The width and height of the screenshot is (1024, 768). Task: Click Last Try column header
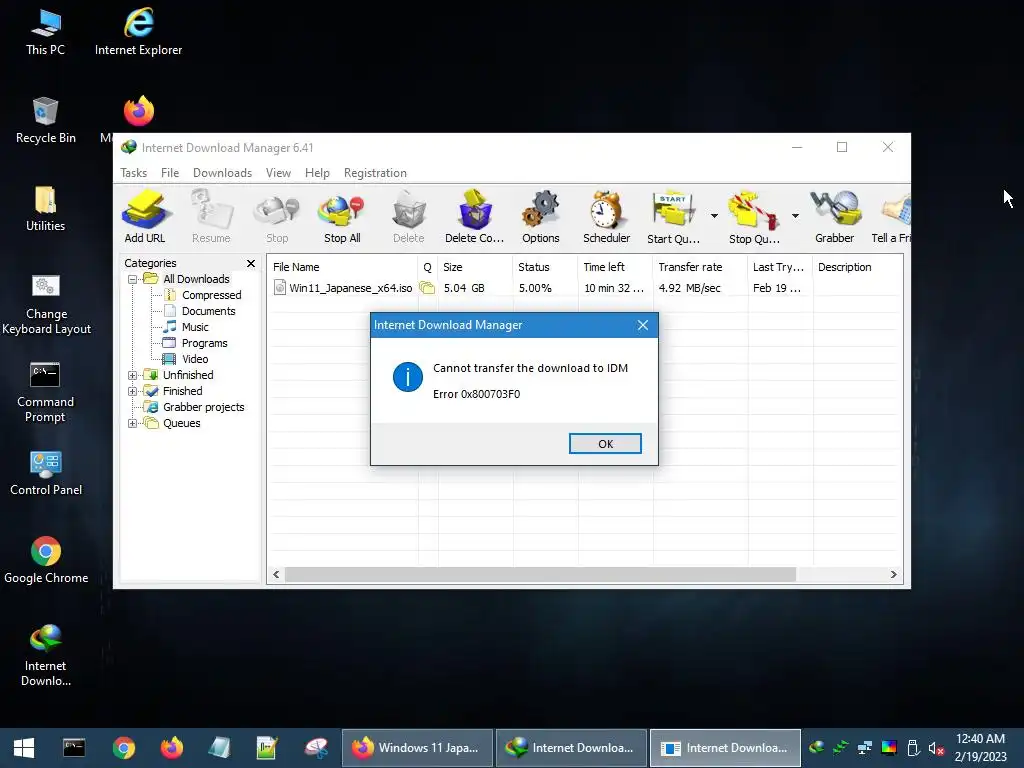tap(780, 267)
